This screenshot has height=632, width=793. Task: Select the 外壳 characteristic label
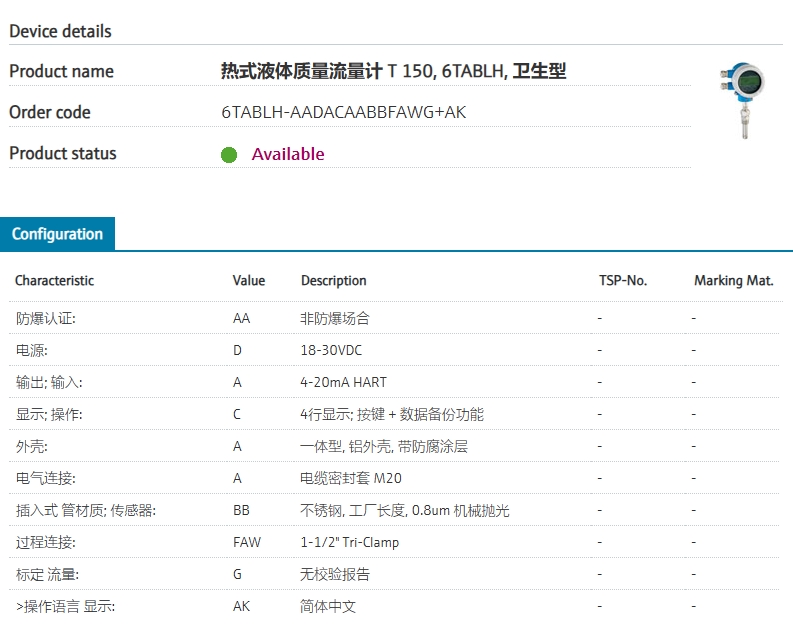click(x=31, y=446)
